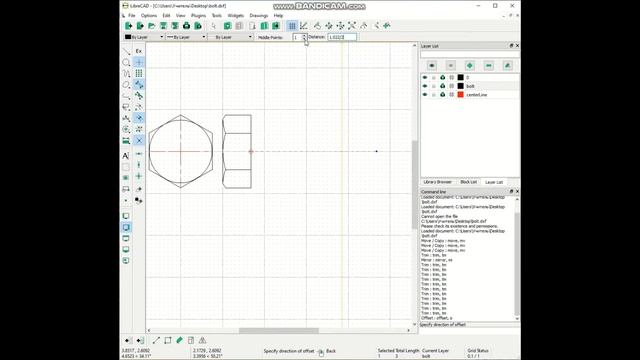640x360 pixels.
Task: Open the Widgets menu
Action: [236, 16]
